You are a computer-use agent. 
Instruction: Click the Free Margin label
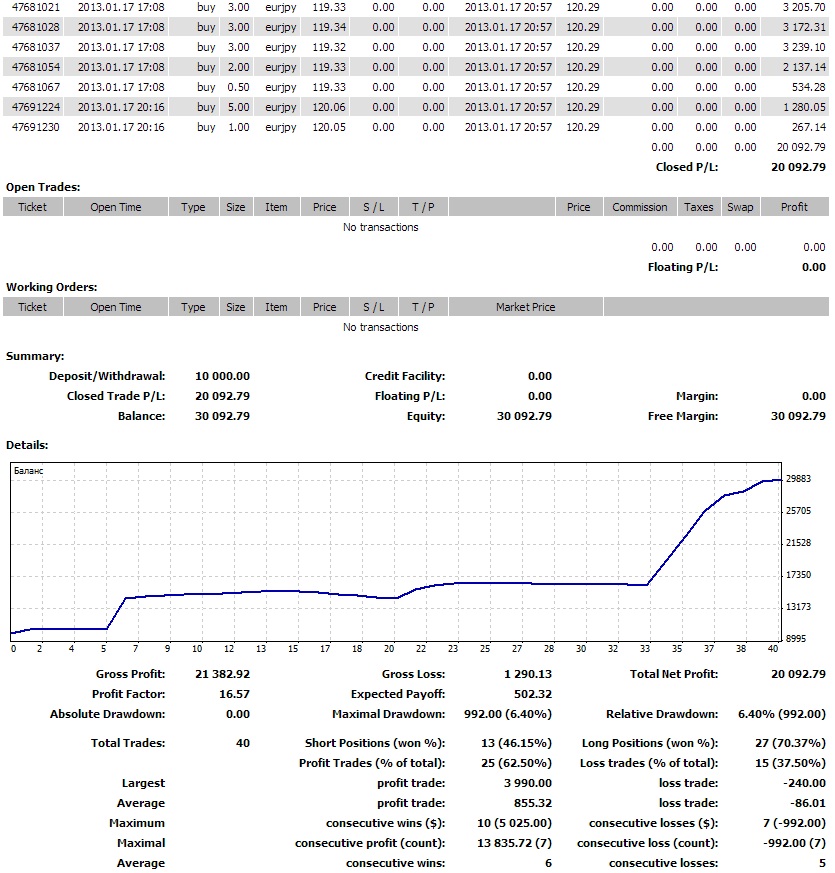pos(683,416)
